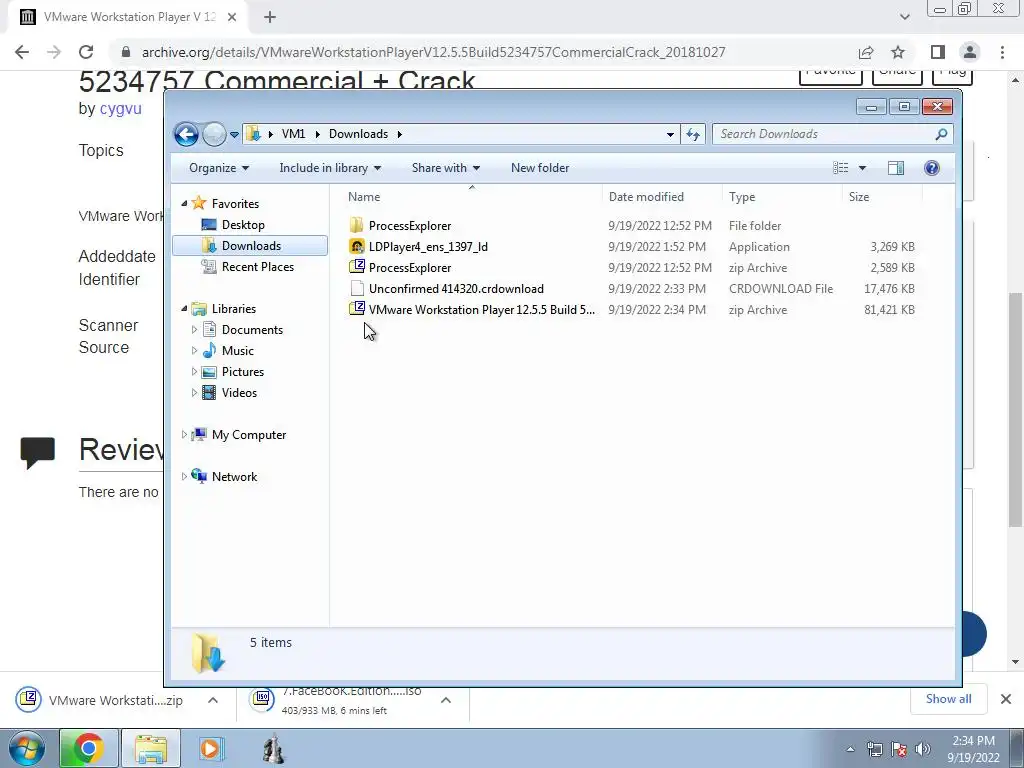Select My Computer in navigation pane
The image size is (1024, 768).
tap(249, 434)
